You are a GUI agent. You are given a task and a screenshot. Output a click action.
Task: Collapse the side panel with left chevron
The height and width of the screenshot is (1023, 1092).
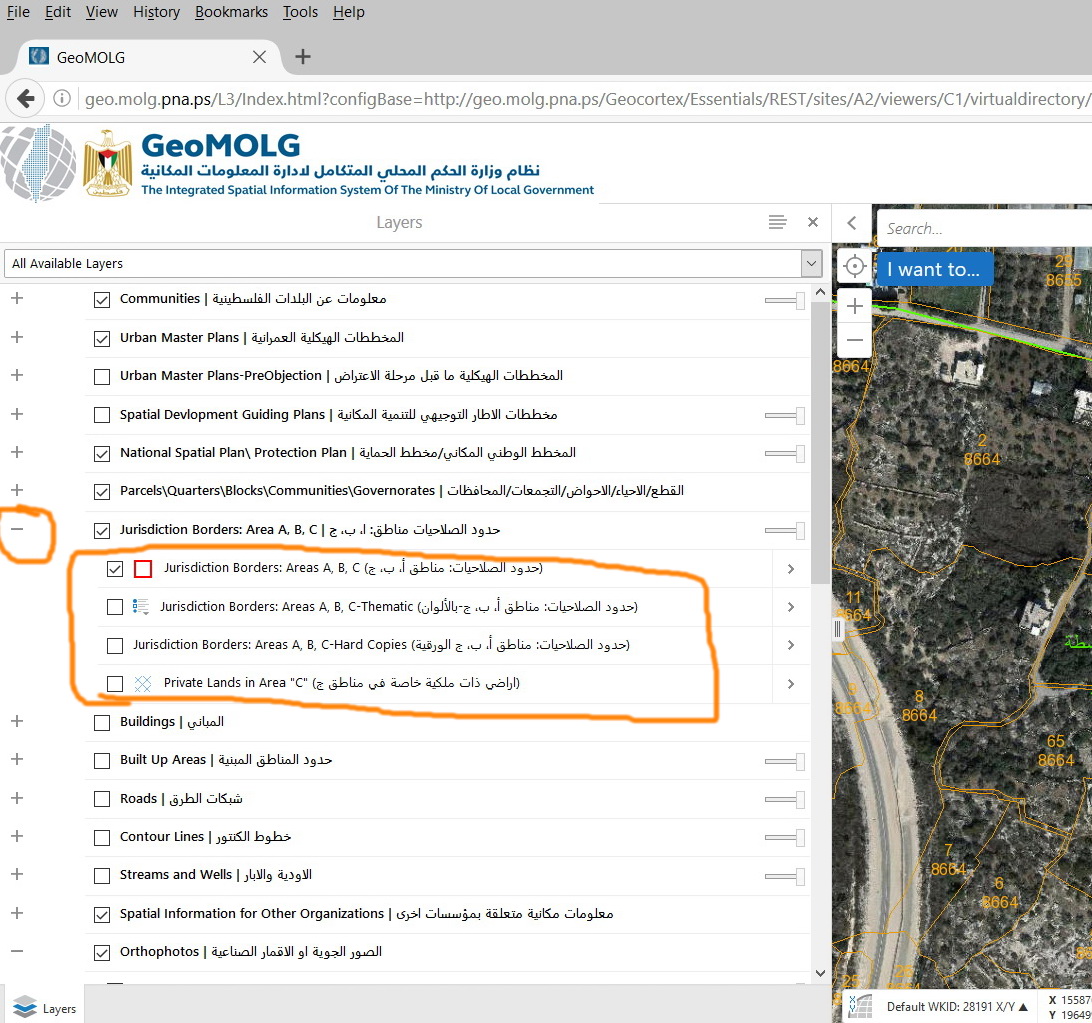tap(852, 223)
